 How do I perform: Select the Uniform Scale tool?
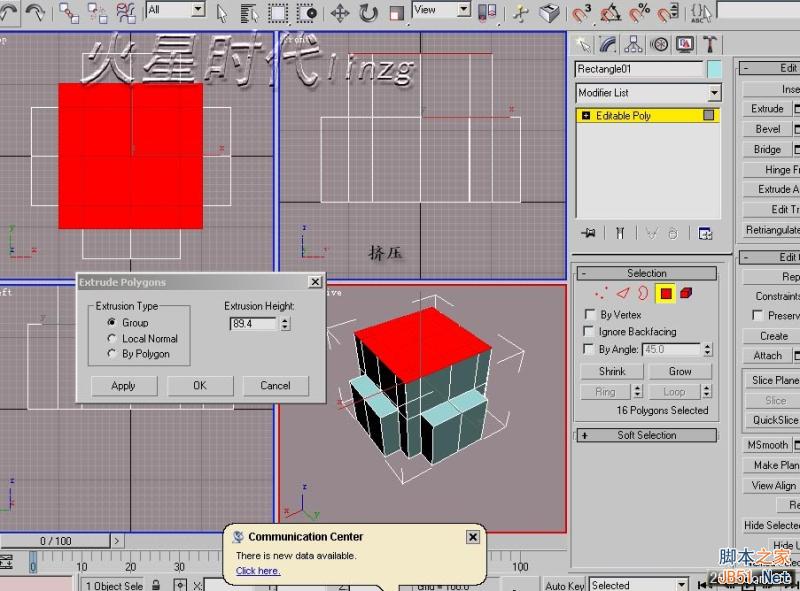396,12
